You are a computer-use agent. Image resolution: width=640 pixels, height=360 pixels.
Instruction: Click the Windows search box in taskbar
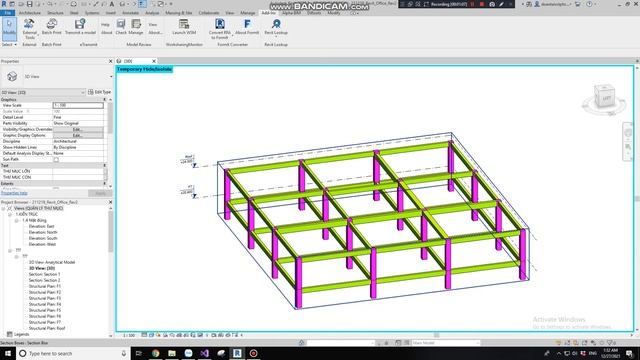[x=73, y=353]
